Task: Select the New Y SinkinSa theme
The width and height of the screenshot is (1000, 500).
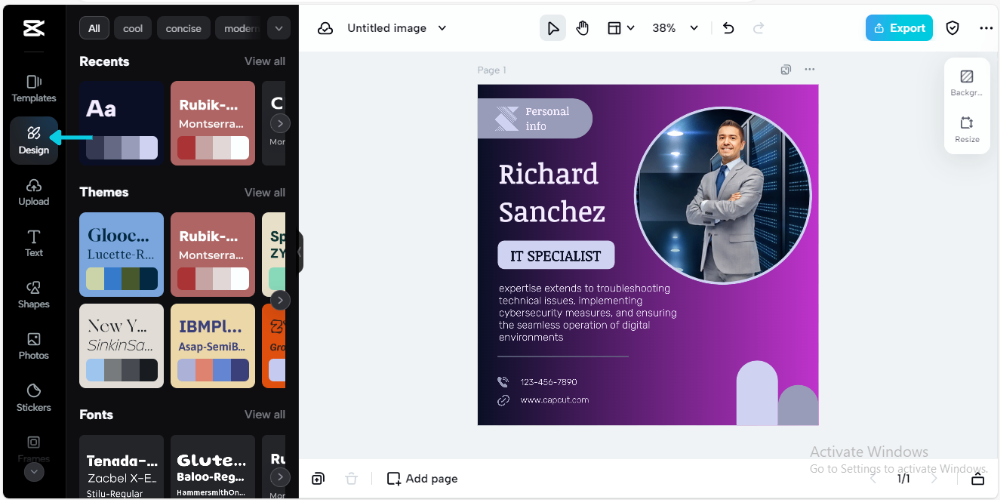Action: click(x=121, y=346)
